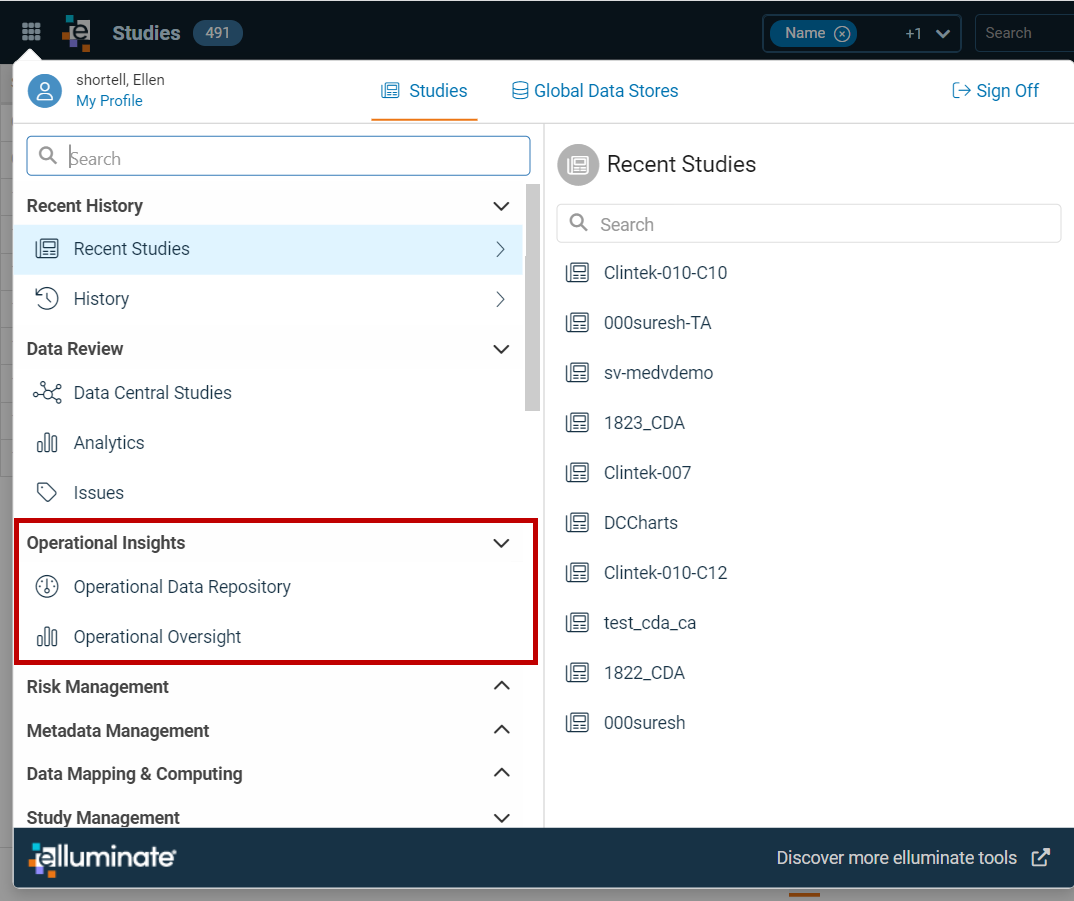Screen dimensions: 1074x901
Task: Open study 000suresh-TA
Action: 658,323
